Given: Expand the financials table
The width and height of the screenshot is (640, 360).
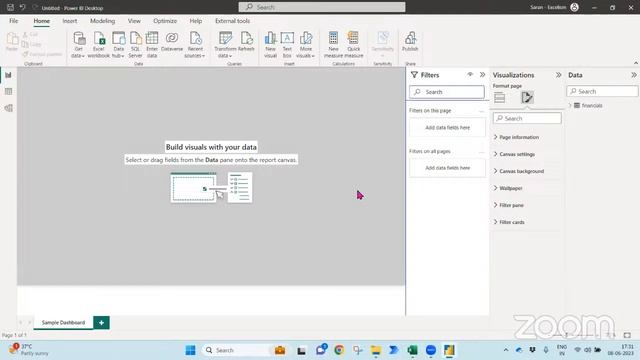Looking at the screenshot, I should tap(570, 105).
